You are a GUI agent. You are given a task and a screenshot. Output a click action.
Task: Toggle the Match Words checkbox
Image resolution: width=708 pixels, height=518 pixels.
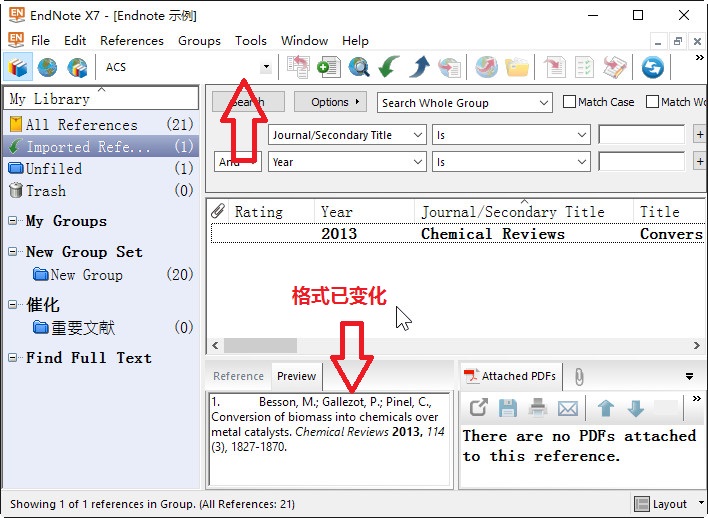(x=652, y=102)
